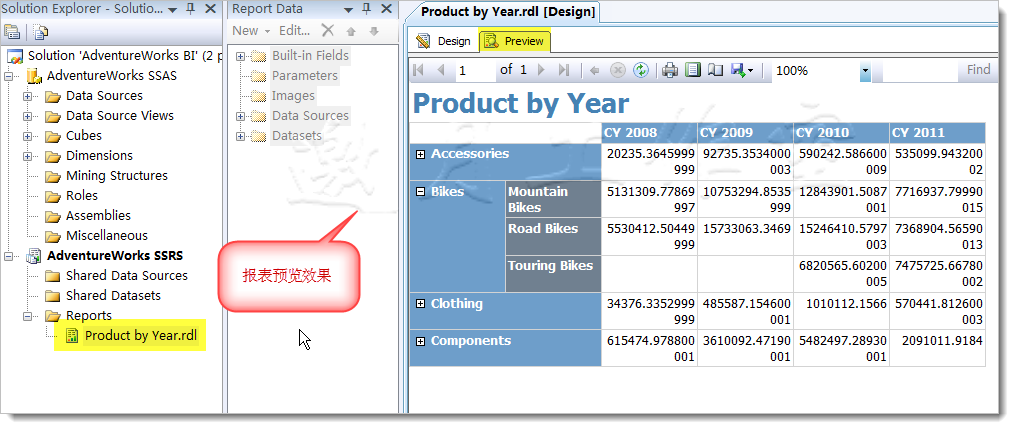1014x429 pixels.
Task: Select the Miscellaneous folder
Action: point(107,236)
